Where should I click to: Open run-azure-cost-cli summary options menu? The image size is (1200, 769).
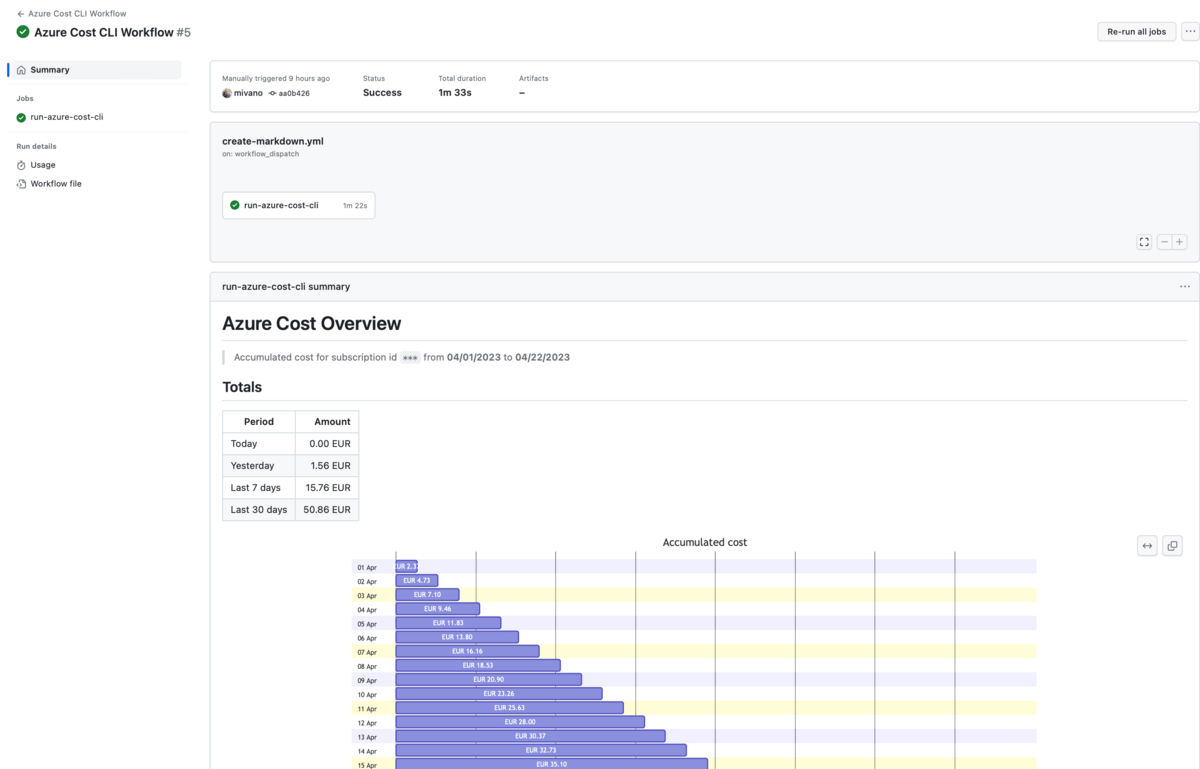(1185, 287)
